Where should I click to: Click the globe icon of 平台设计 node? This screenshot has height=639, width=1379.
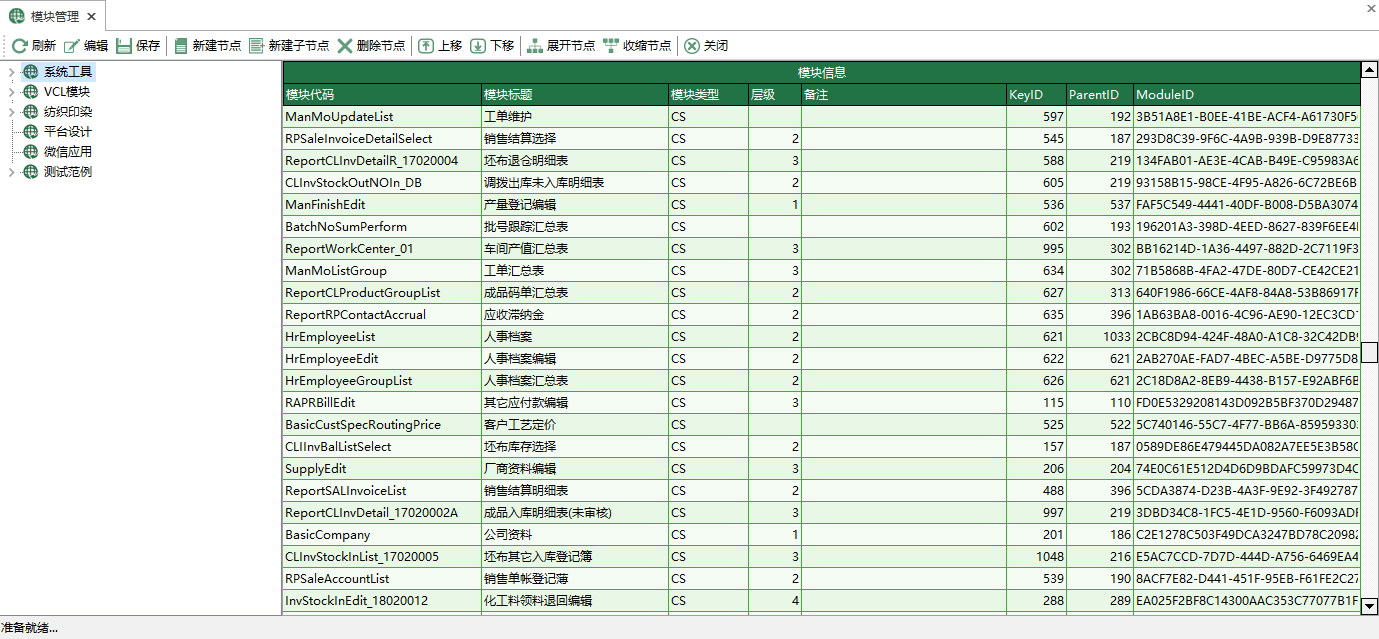point(30,132)
